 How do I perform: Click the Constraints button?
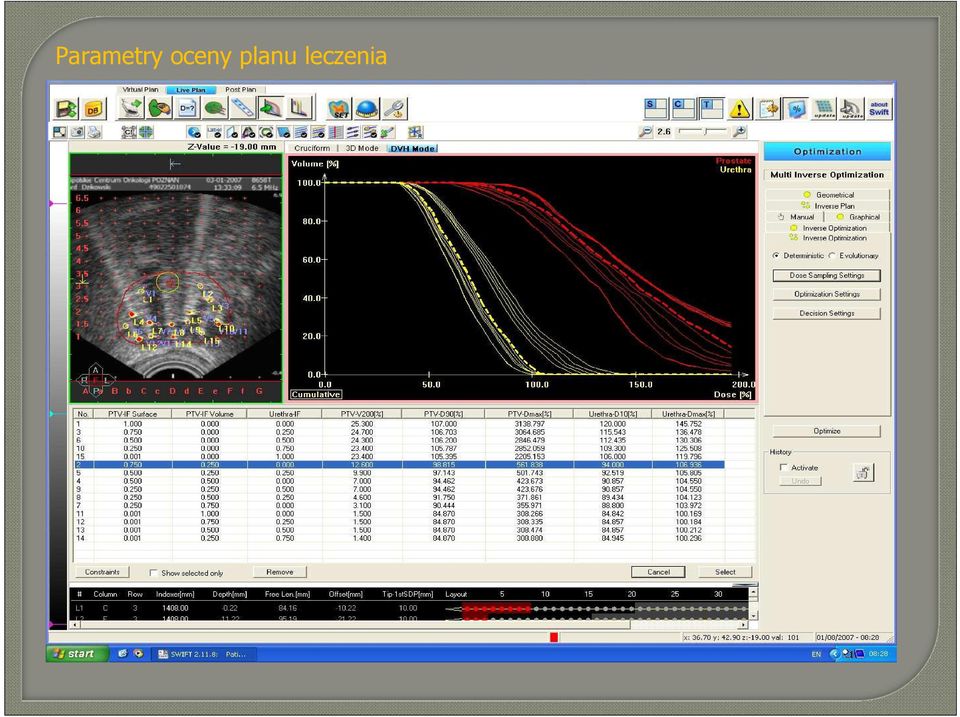pos(102,572)
